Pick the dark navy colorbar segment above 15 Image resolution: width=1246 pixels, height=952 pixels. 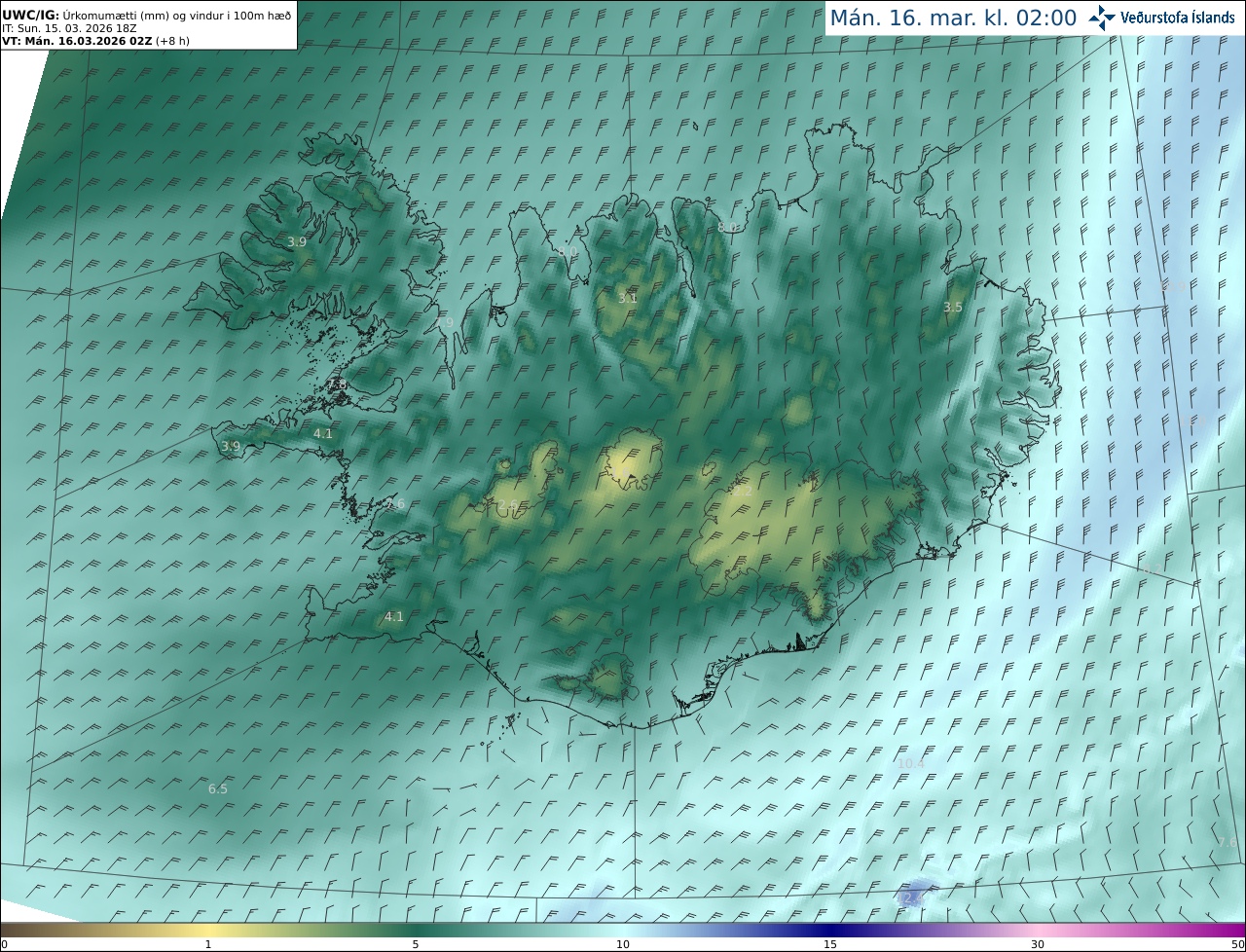[830, 931]
